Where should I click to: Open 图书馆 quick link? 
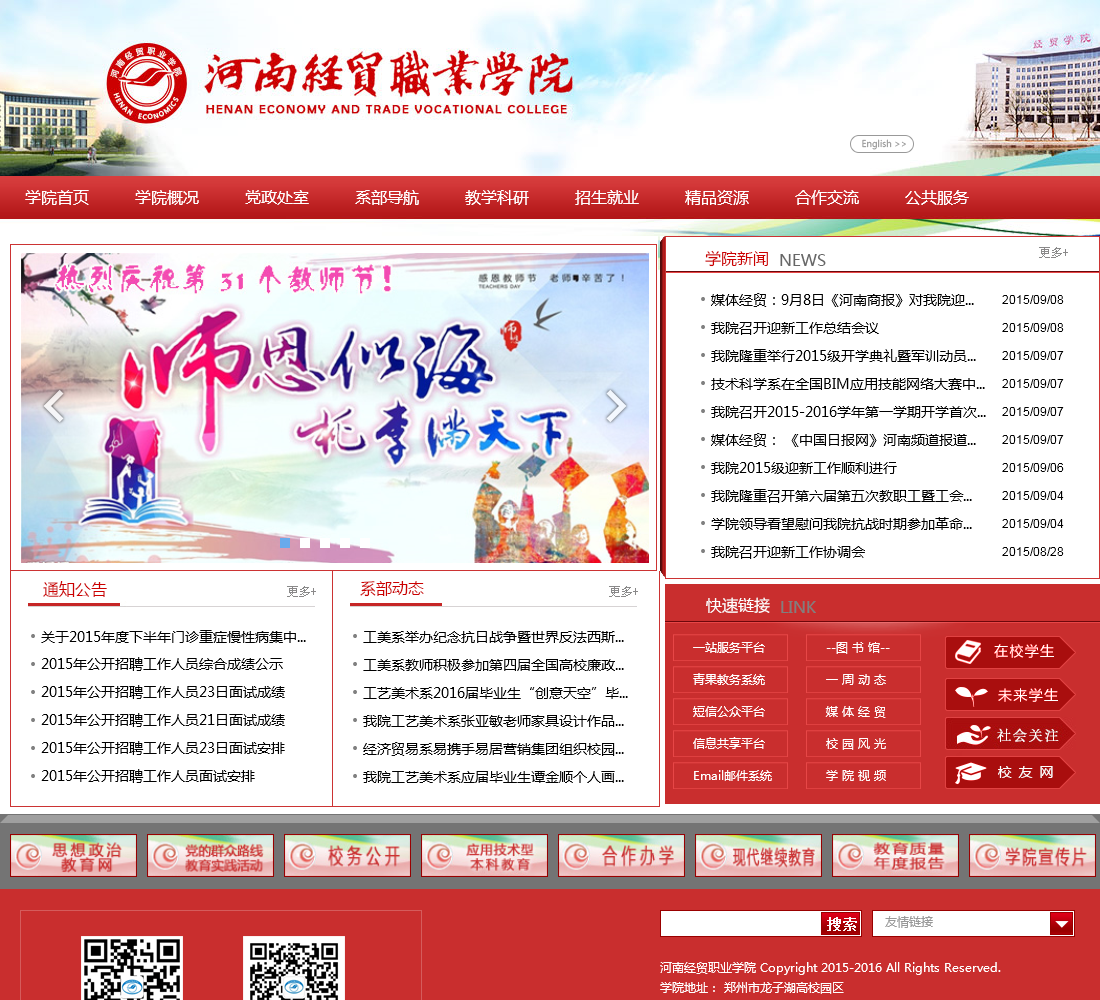pyautogui.click(x=863, y=648)
